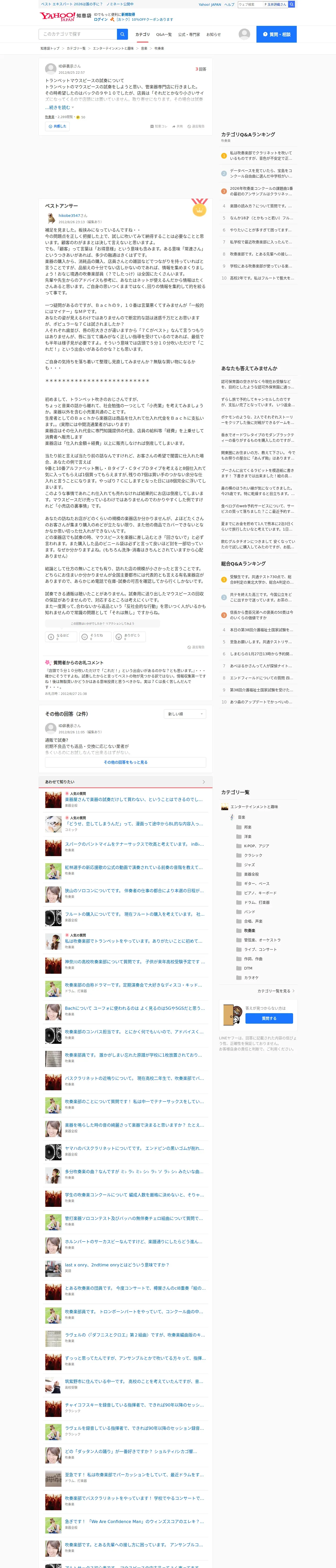Click the なるほど reaction face icon
Viewport: 336px width, 1568px height.
tap(51, 637)
